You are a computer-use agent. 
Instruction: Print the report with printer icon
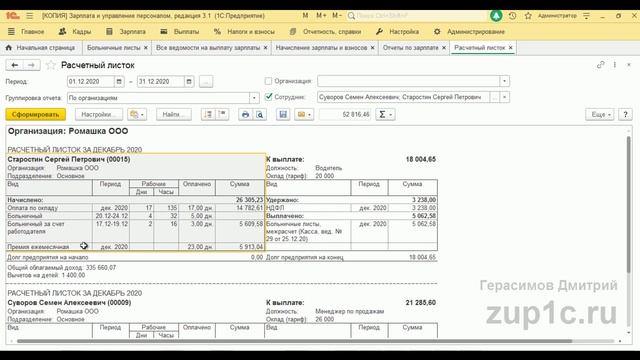(x=245, y=115)
